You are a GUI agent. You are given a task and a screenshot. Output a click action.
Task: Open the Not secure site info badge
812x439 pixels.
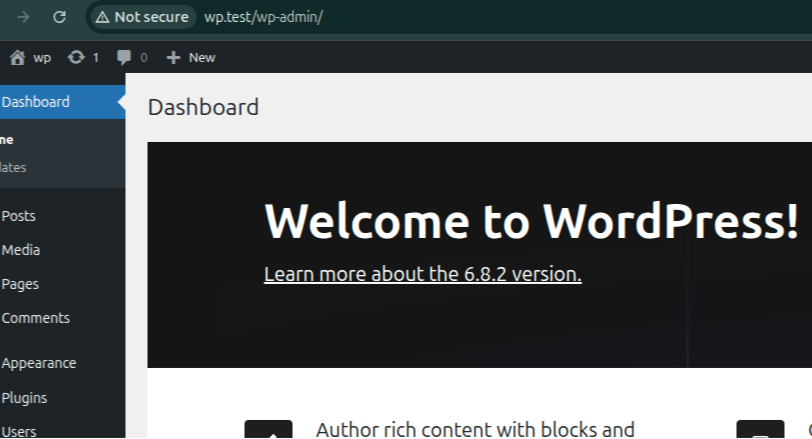pos(142,17)
